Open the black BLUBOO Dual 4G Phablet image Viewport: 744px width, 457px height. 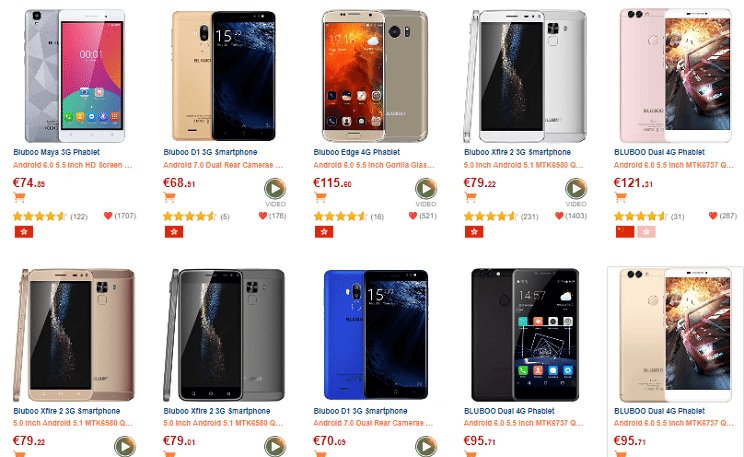point(525,335)
